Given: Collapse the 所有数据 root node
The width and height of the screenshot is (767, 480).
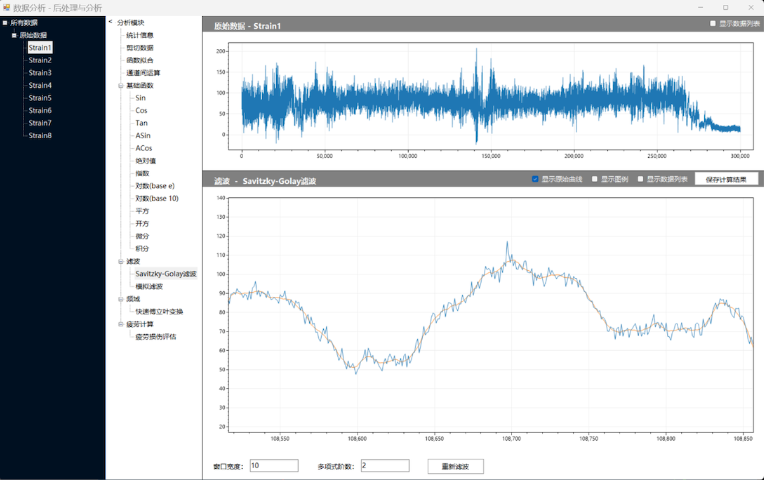Looking at the screenshot, I should [4, 22].
